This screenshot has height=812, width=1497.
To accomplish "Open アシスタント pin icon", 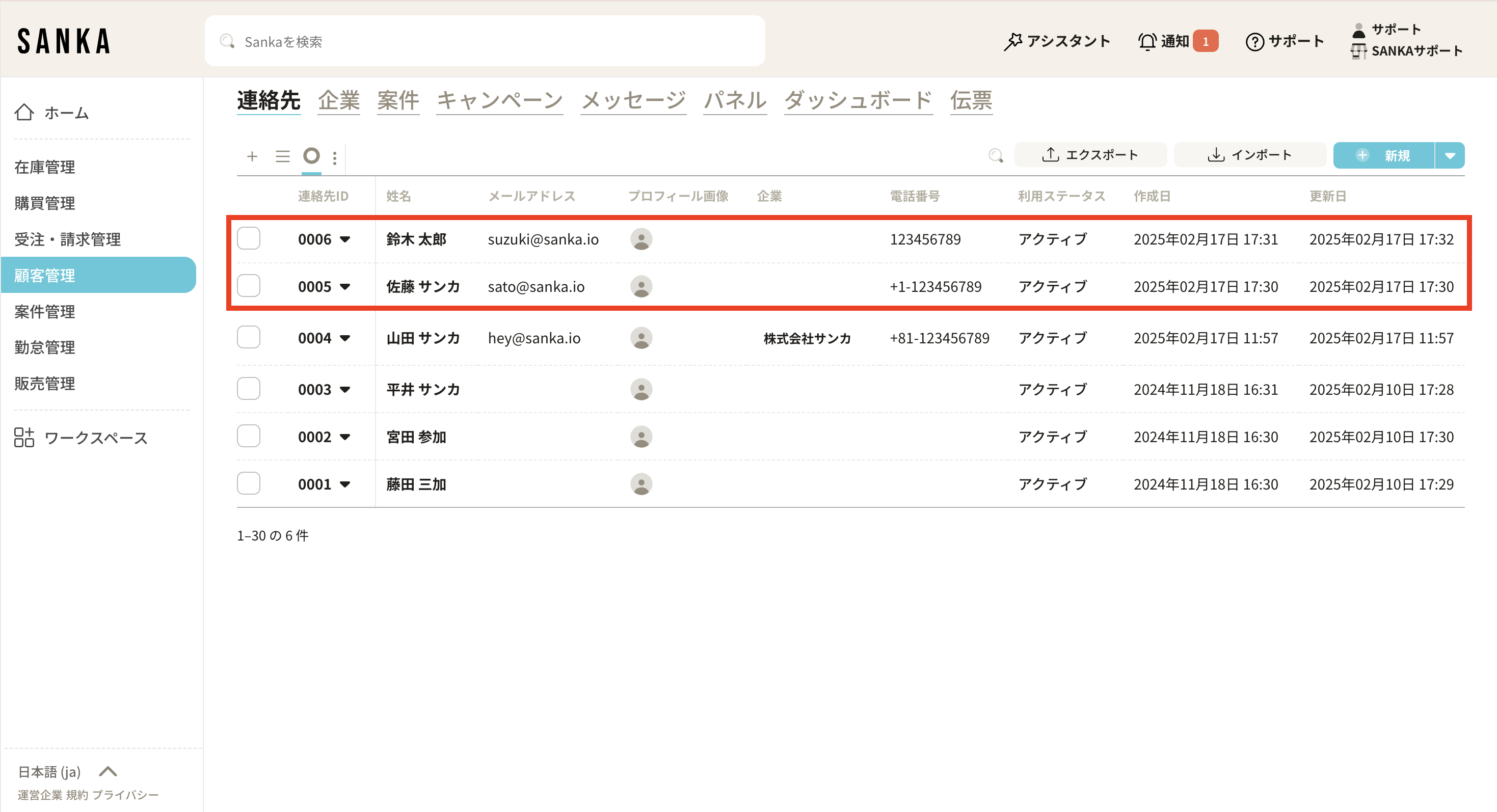I will pyautogui.click(x=1012, y=41).
